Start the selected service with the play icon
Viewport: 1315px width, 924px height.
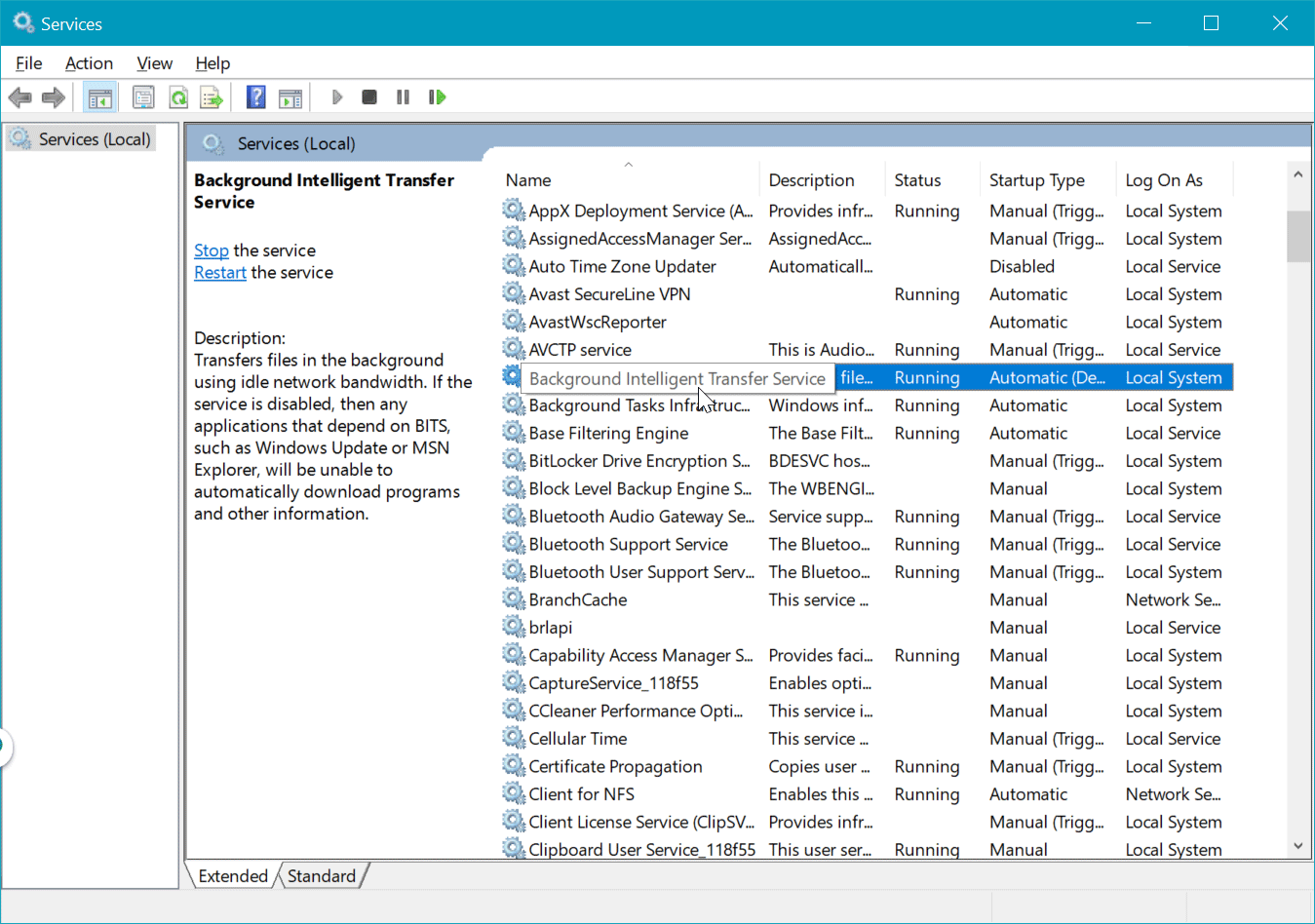pyautogui.click(x=336, y=96)
